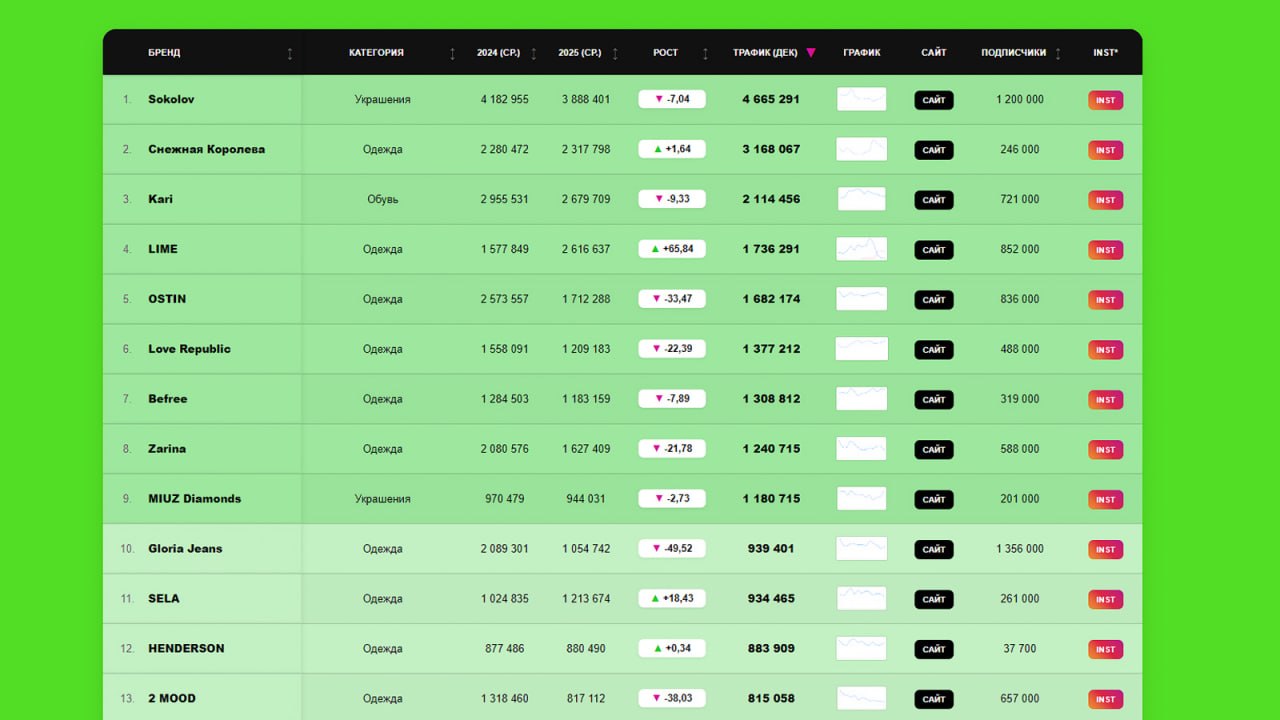Open Kari traffic sparkline chart

point(862,199)
